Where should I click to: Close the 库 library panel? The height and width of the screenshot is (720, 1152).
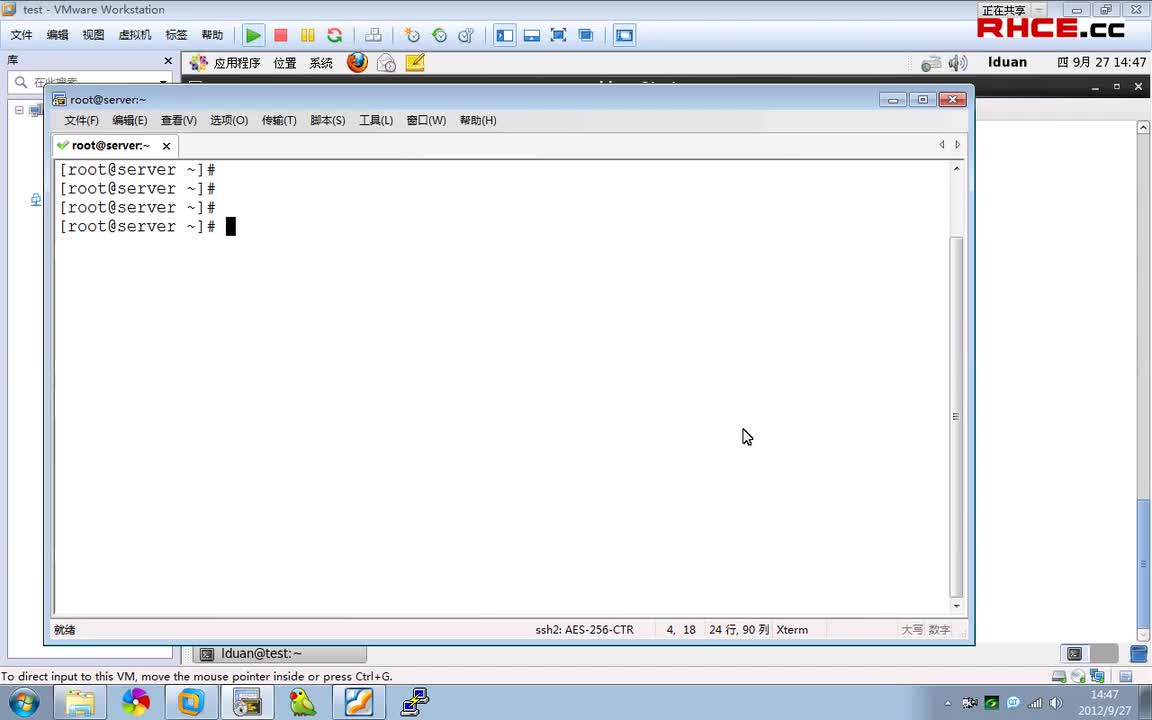(x=168, y=61)
